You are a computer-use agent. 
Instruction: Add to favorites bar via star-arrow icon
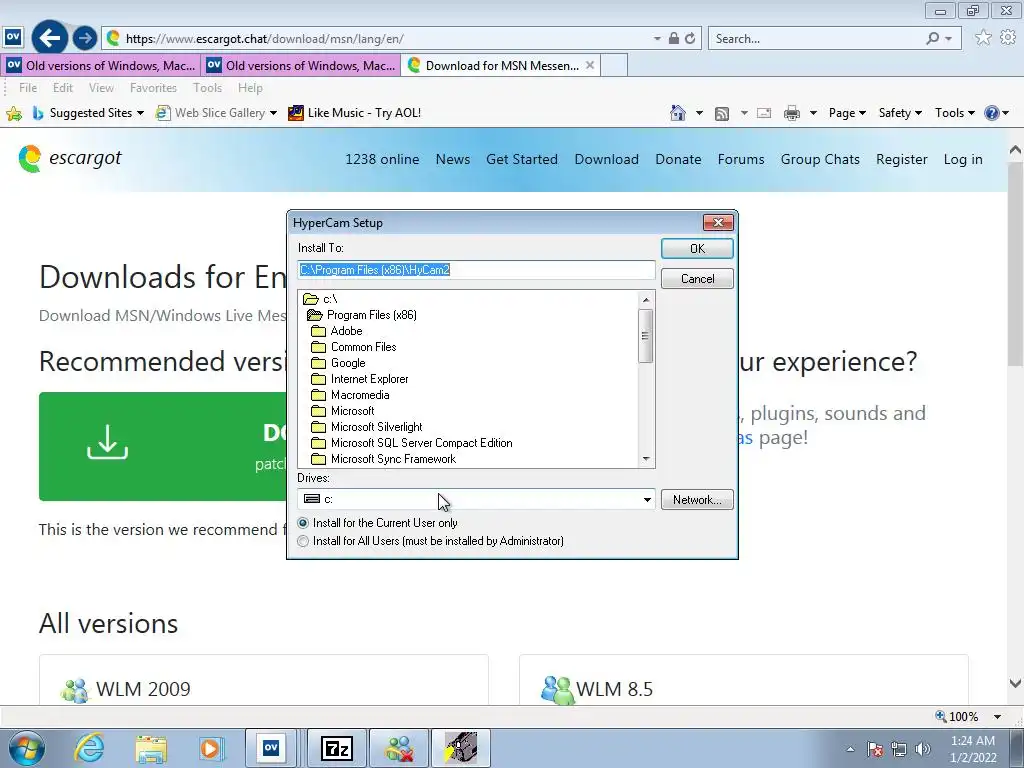click(x=14, y=114)
